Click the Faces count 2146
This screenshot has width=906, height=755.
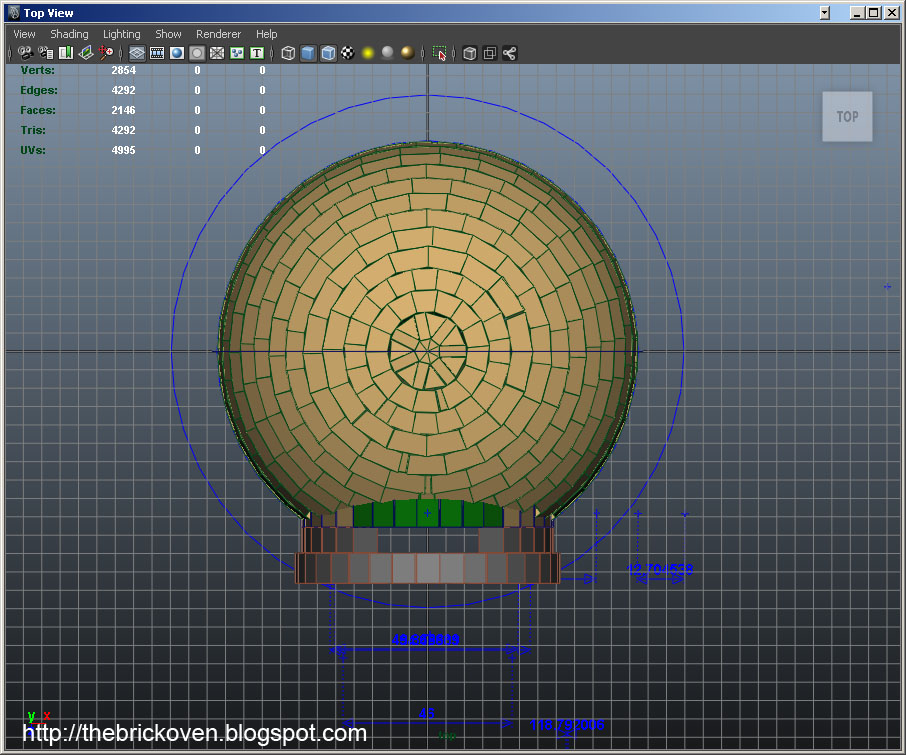coord(124,110)
